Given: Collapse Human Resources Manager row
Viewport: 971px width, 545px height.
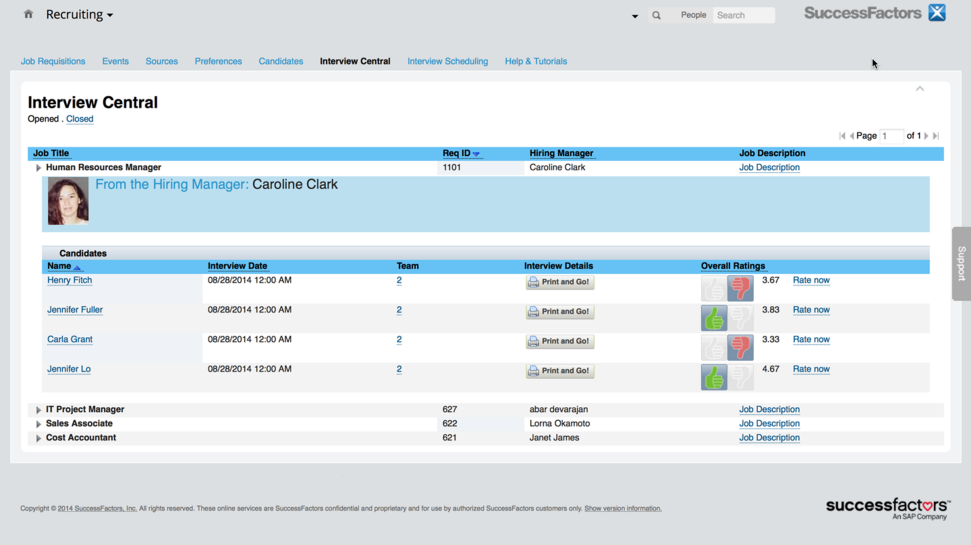Looking at the screenshot, I should 38,168.
